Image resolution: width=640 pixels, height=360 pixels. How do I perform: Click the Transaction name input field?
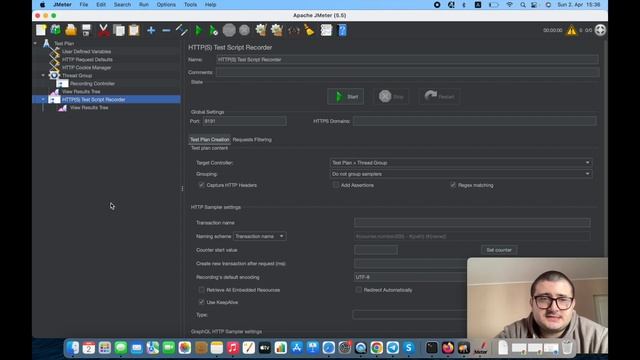click(472, 223)
